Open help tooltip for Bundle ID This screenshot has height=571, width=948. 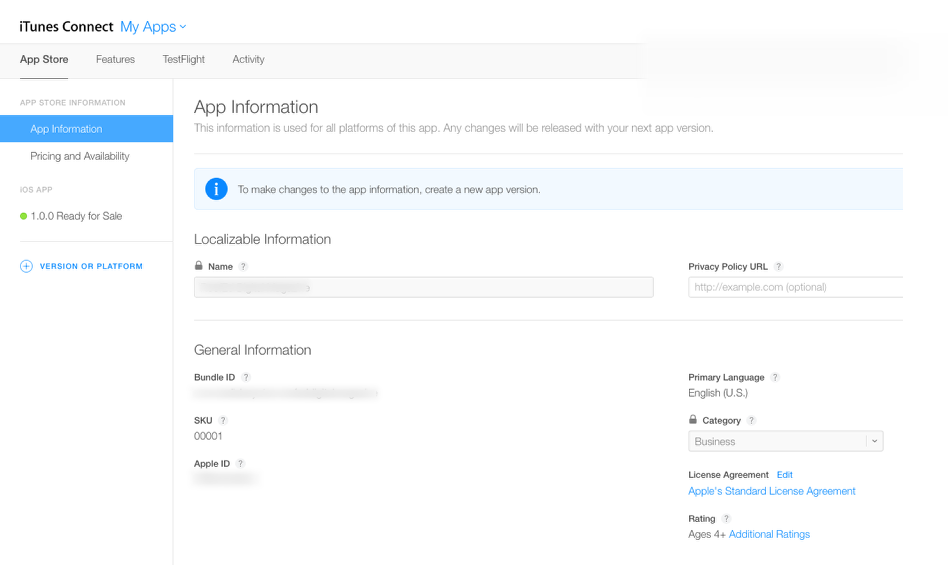tap(246, 377)
